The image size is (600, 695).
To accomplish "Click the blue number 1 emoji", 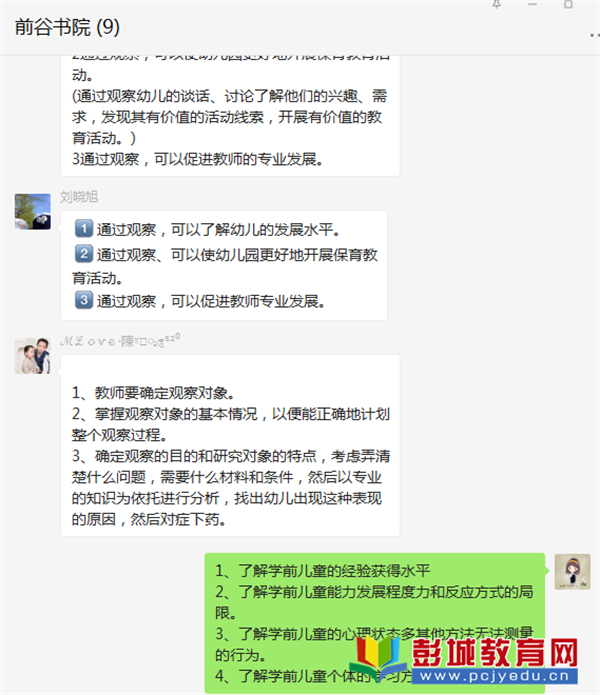I will click(84, 228).
